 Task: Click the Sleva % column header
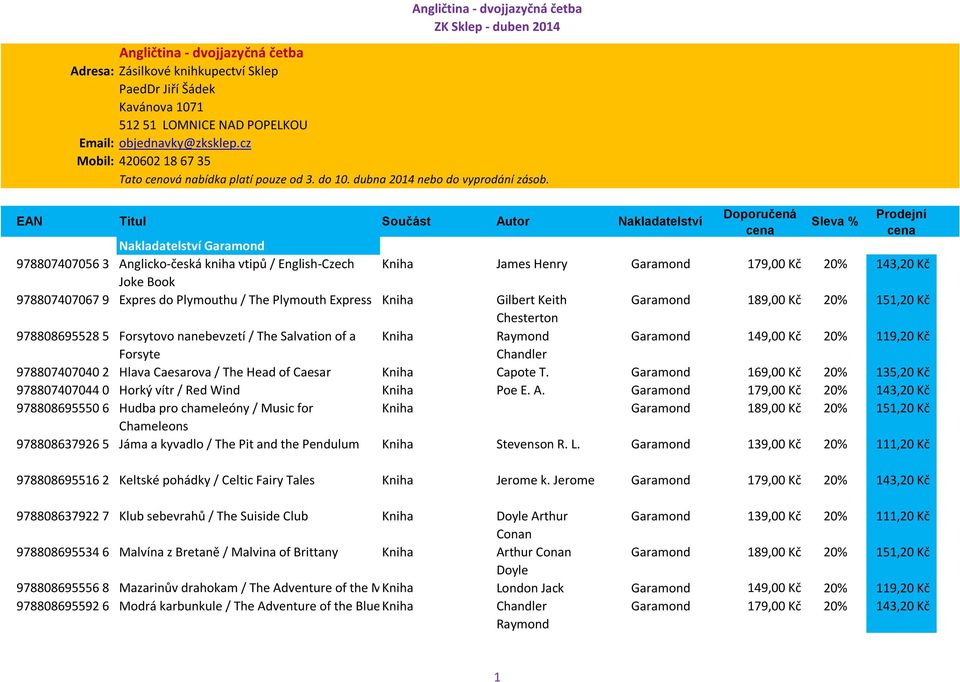click(x=834, y=221)
